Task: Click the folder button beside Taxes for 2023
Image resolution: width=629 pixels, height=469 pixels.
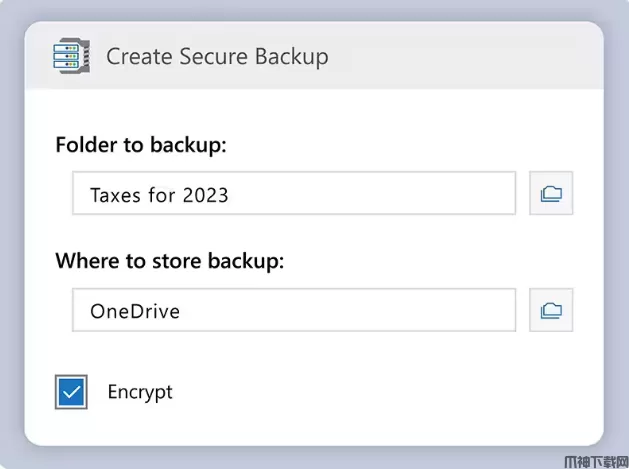Action: (x=551, y=194)
